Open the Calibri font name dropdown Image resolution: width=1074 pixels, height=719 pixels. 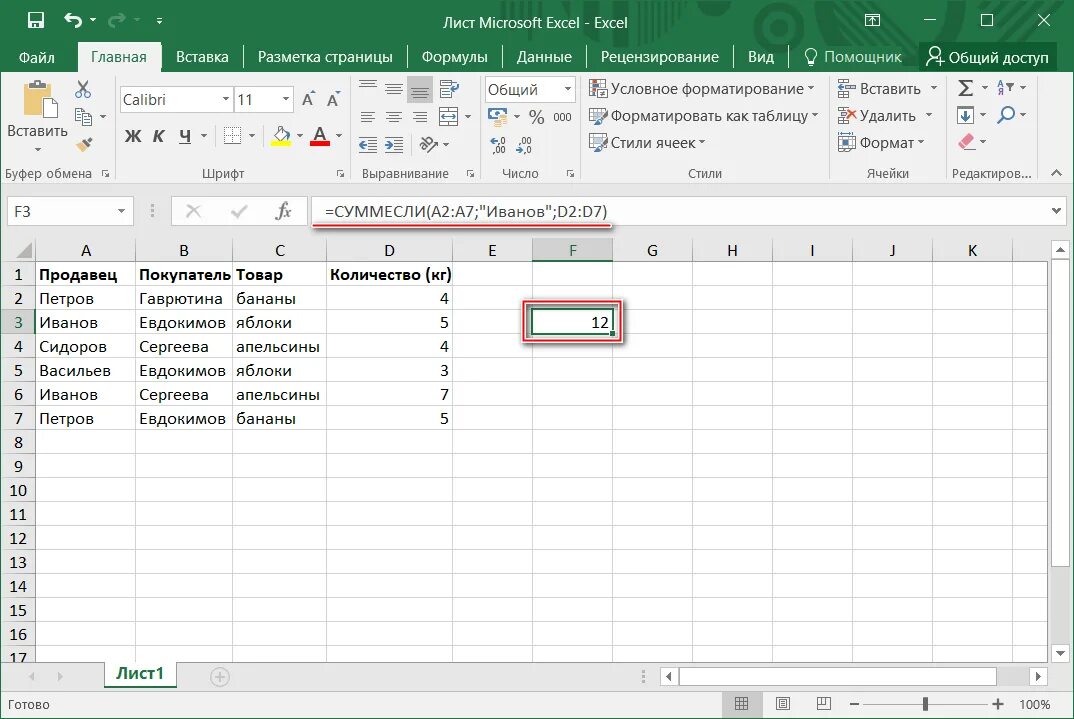click(x=225, y=100)
